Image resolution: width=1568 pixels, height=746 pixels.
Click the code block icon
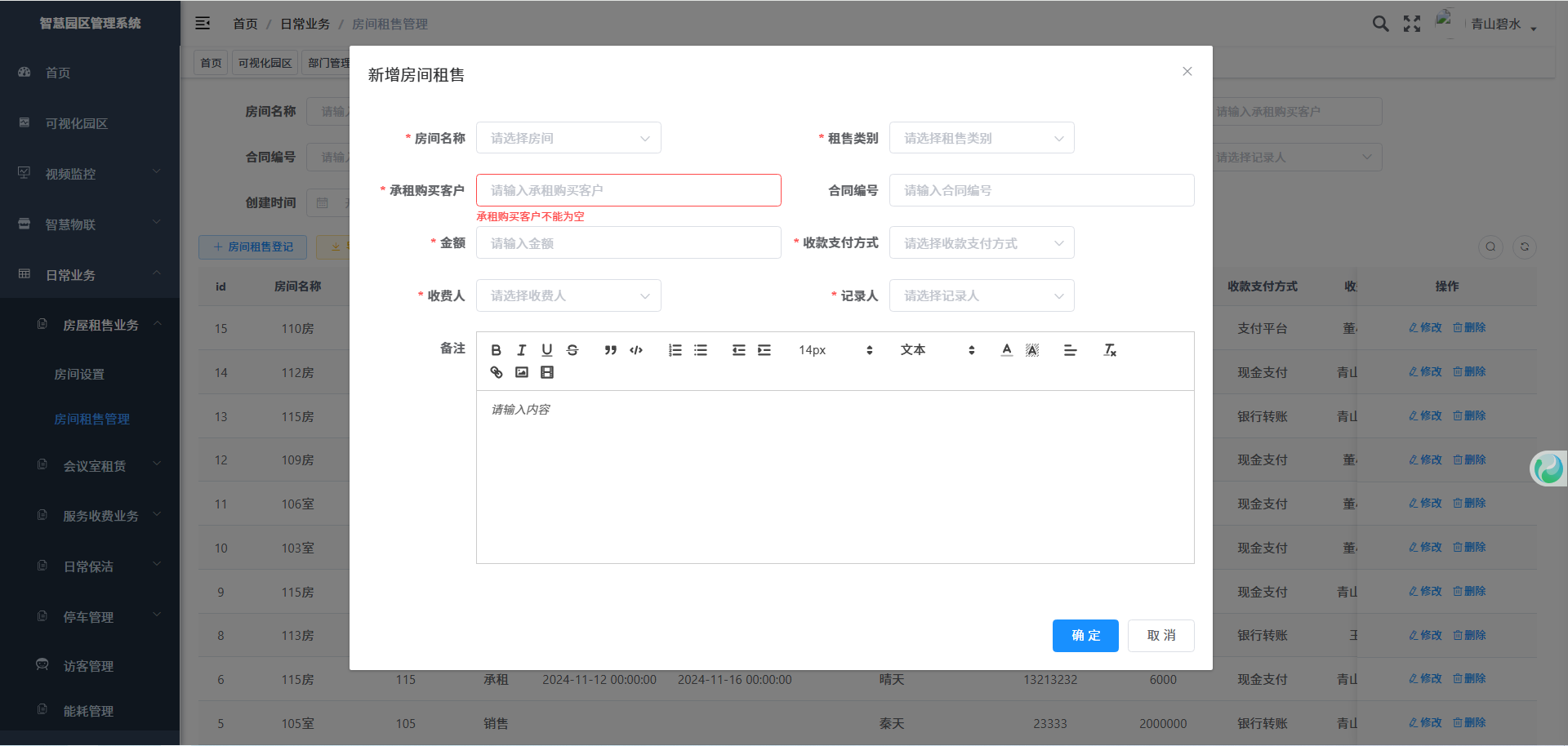coord(636,350)
